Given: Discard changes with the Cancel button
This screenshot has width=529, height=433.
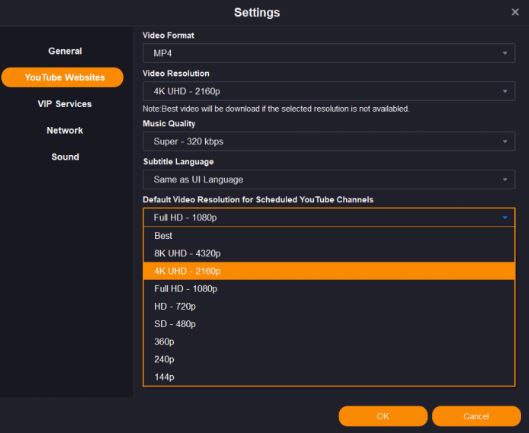Looking at the screenshot, I should click(476, 416).
